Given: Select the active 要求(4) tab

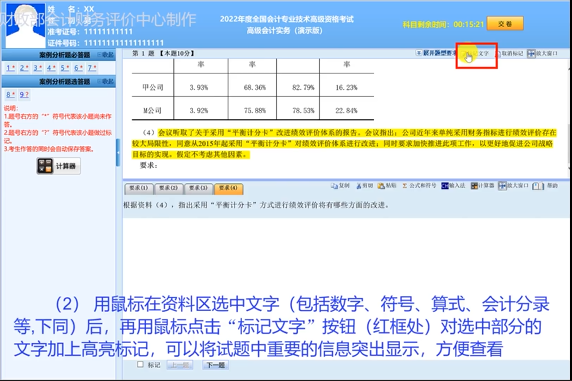Looking at the screenshot, I should 229,188.
